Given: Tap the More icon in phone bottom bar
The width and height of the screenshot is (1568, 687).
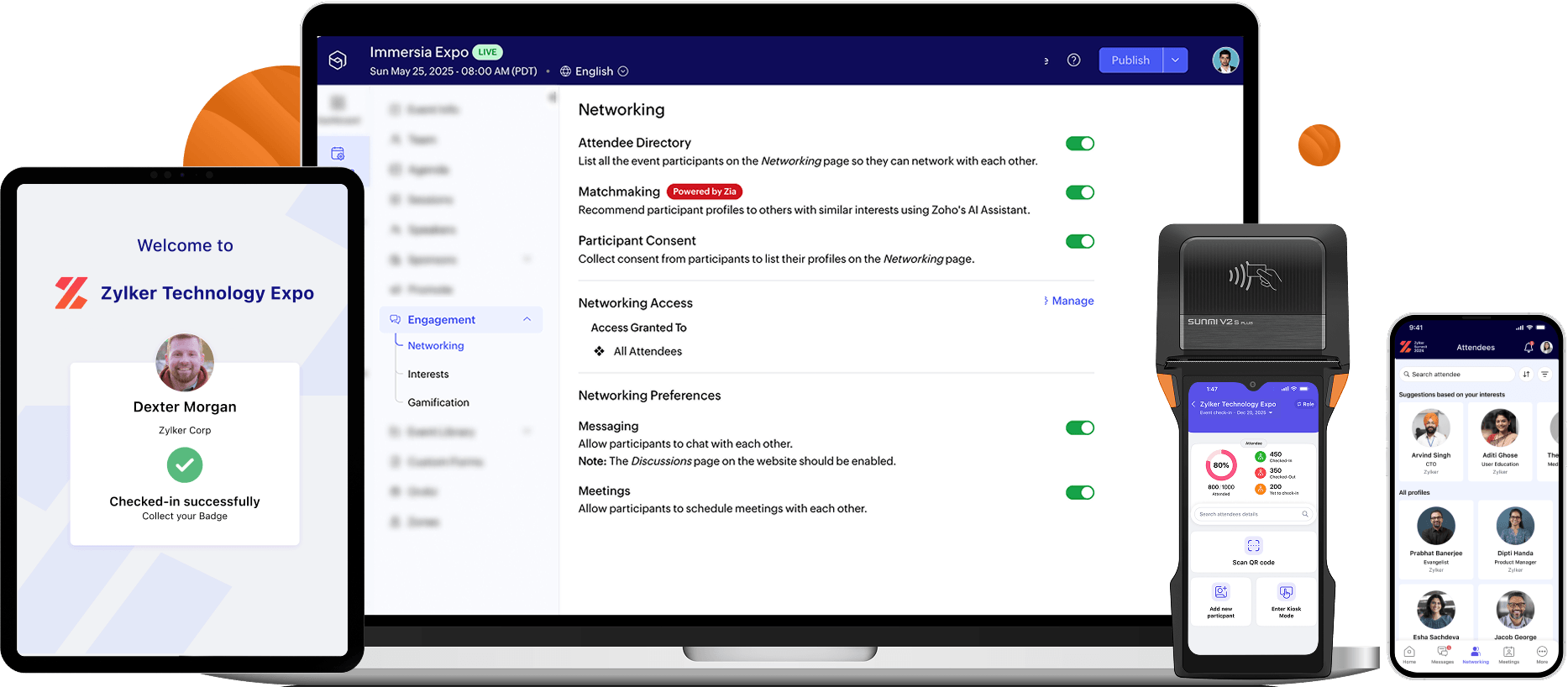Looking at the screenshot, I should click(1542, 654).
